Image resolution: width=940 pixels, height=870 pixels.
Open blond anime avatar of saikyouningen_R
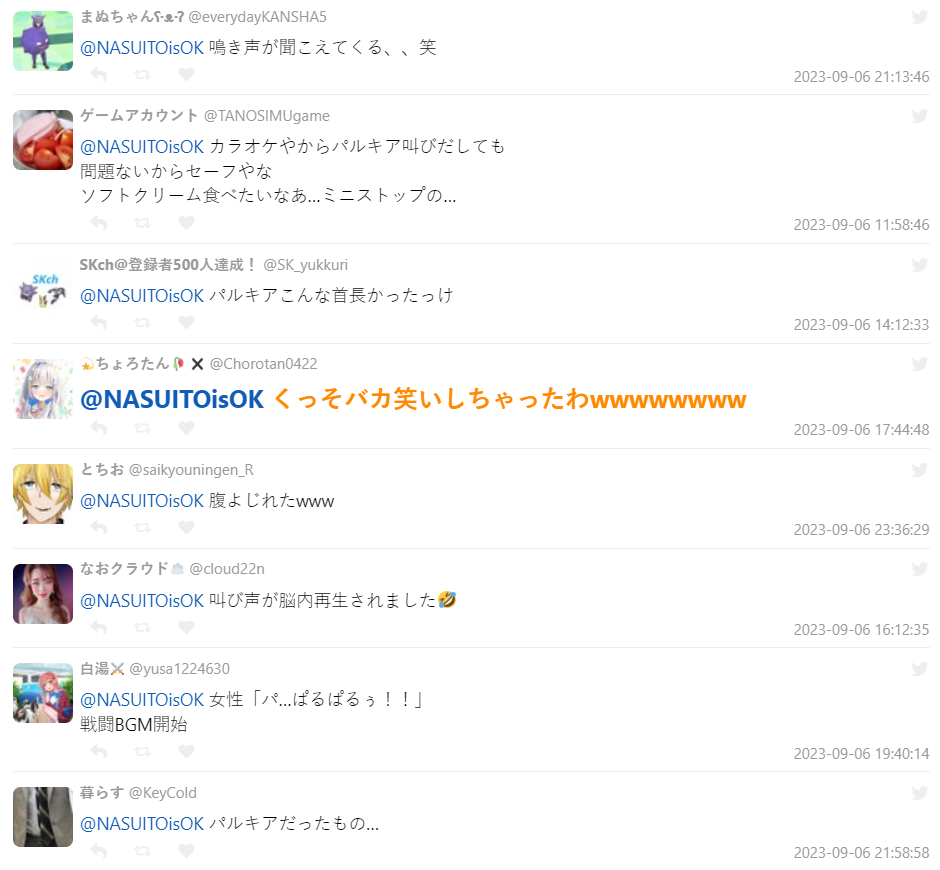click(x=43, y=494)
